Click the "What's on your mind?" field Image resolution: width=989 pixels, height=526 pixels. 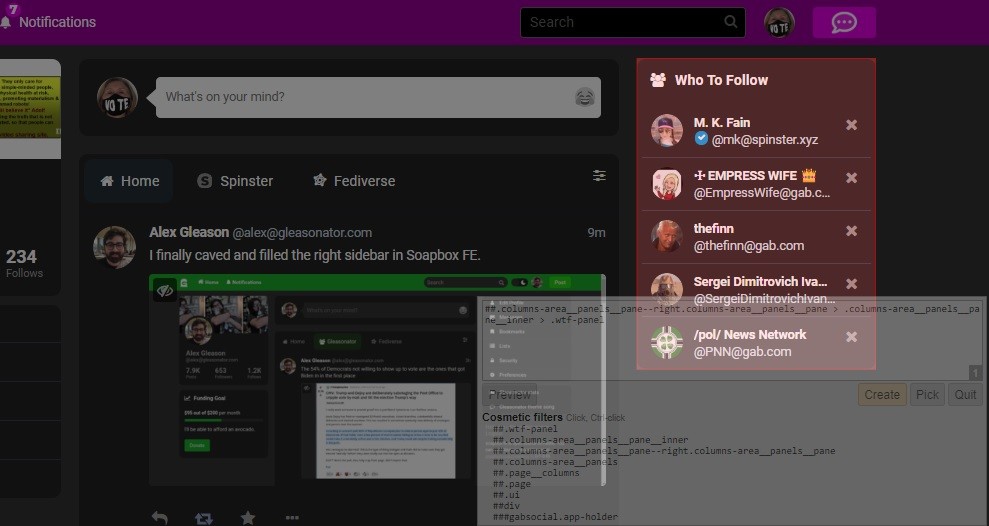coord(360,97)
